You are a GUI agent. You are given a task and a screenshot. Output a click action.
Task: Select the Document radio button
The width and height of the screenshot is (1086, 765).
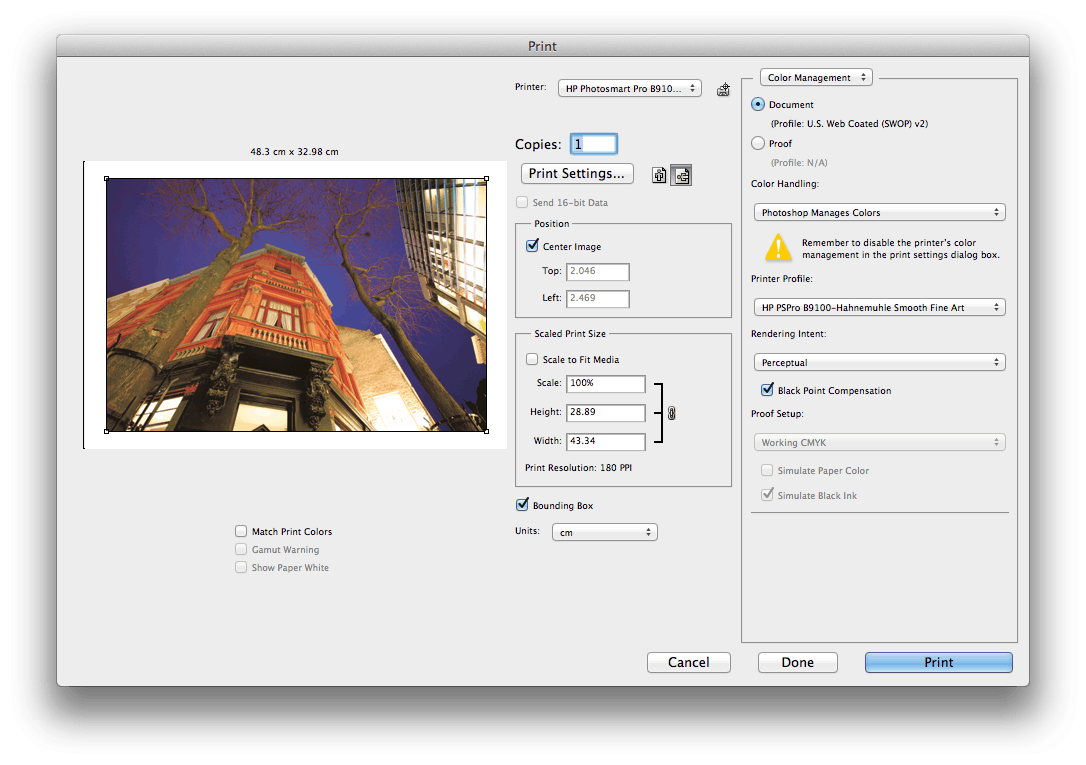758,105
